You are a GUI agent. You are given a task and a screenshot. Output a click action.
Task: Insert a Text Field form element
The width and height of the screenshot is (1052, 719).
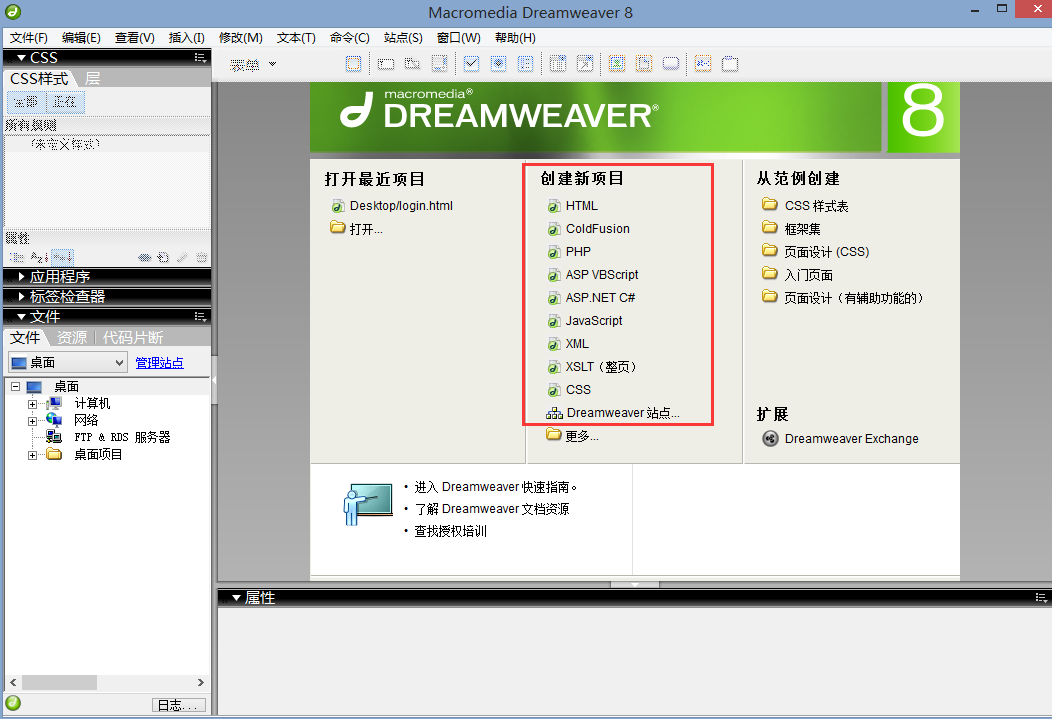coord(386,64)
